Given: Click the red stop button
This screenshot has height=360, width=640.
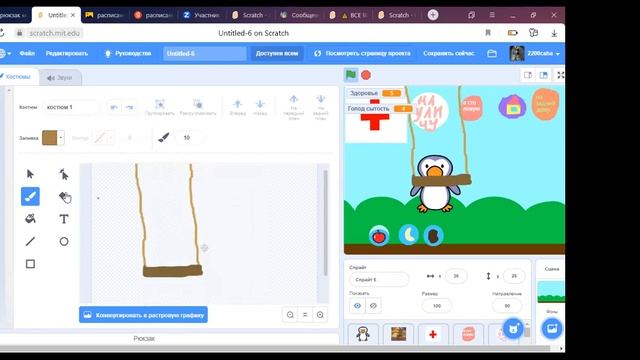Looking at the screenshot, I should (366, 75).
